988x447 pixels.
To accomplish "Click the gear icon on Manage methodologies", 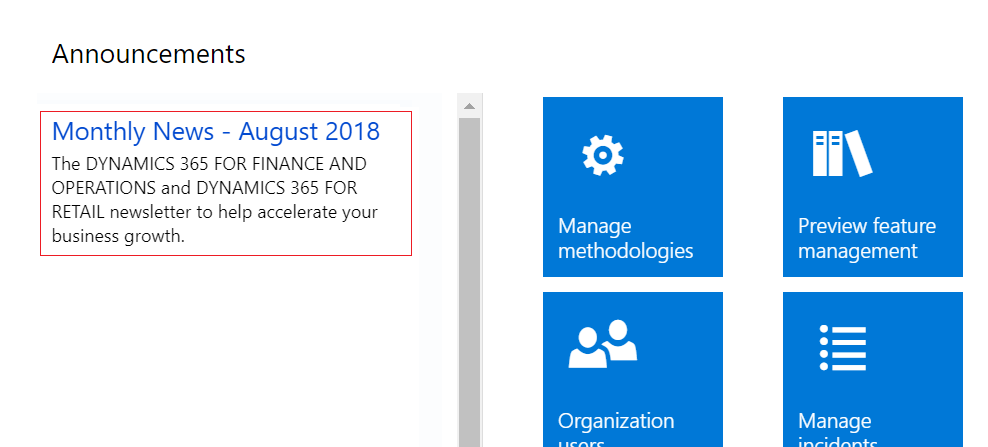I will click(x=602, y=155).
